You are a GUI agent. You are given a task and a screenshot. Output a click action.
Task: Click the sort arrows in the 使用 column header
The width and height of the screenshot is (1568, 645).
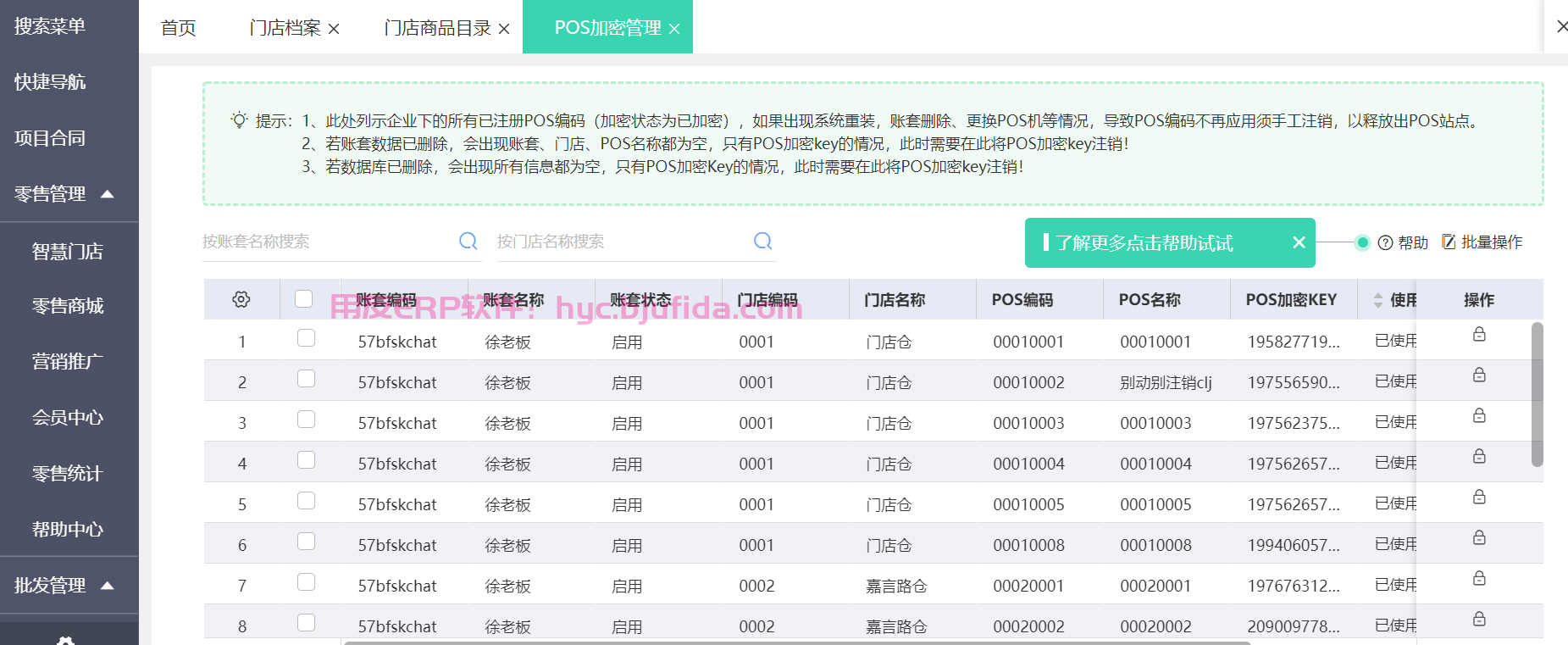click(1378, 300)
